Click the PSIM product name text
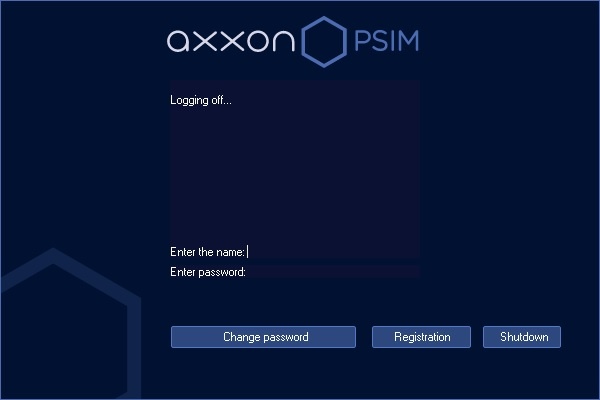Viewport: 600px width, 400px height. (386, 41)
